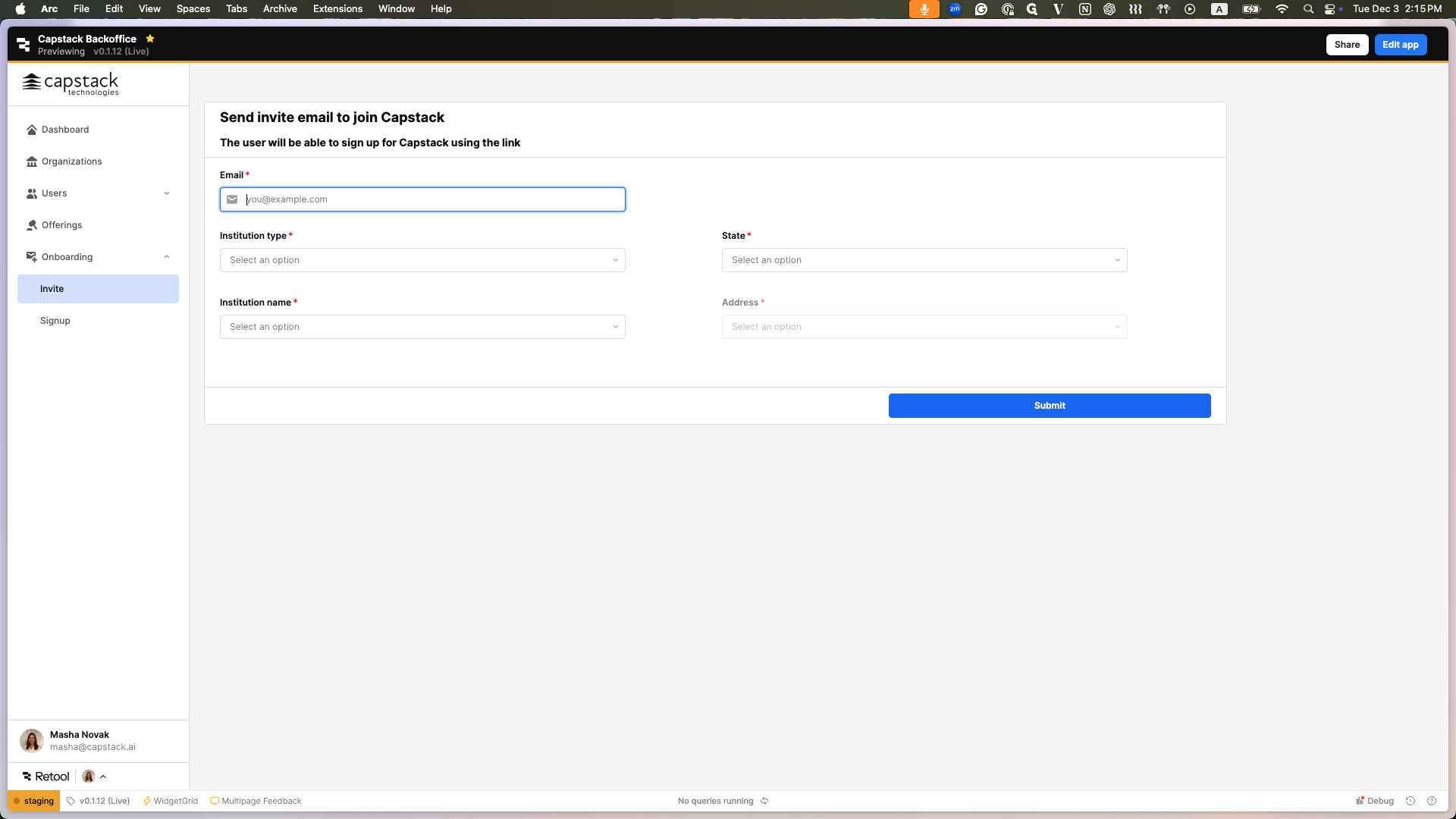Viewport: 1456px width, 819px height.
Task: Click the Edit app button
Action: point(1401,45)
